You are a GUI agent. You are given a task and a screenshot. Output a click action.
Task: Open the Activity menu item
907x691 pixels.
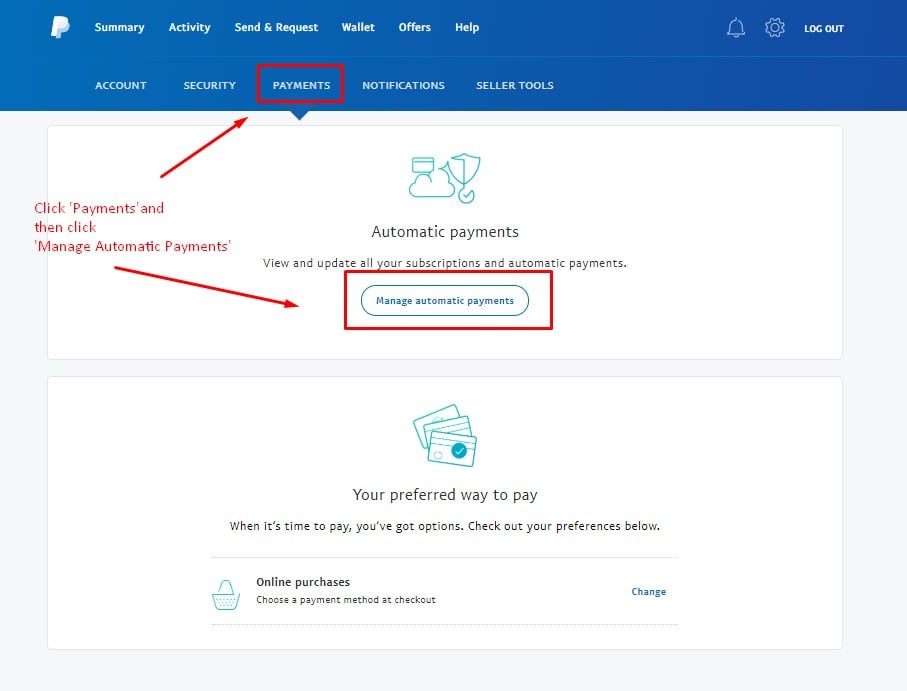(x=190, y=27)
